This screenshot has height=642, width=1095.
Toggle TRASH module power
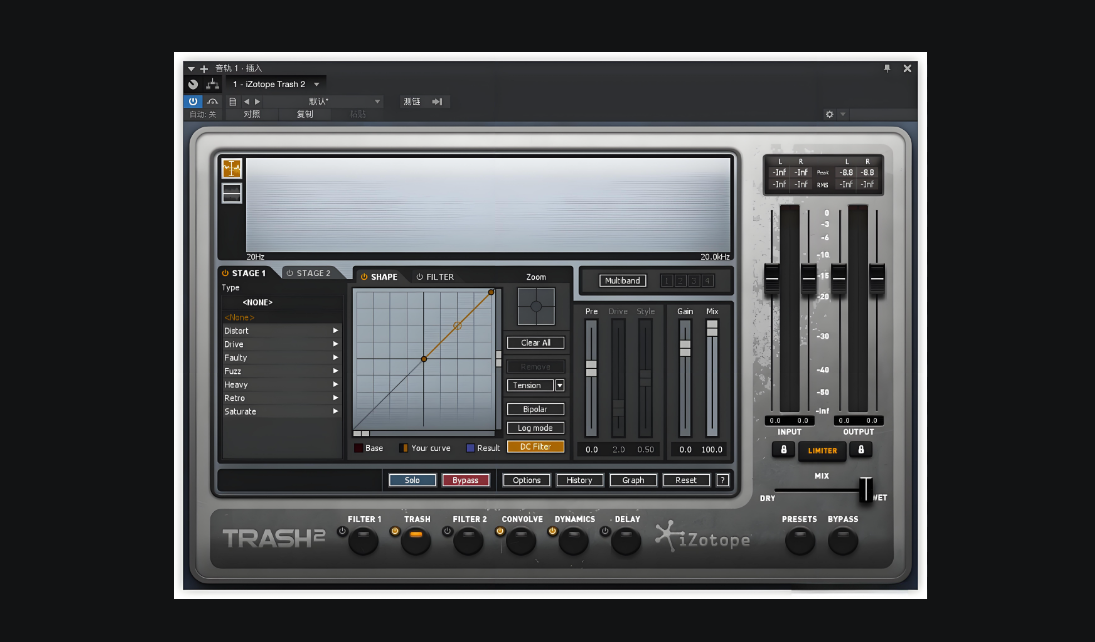(395, 532)
